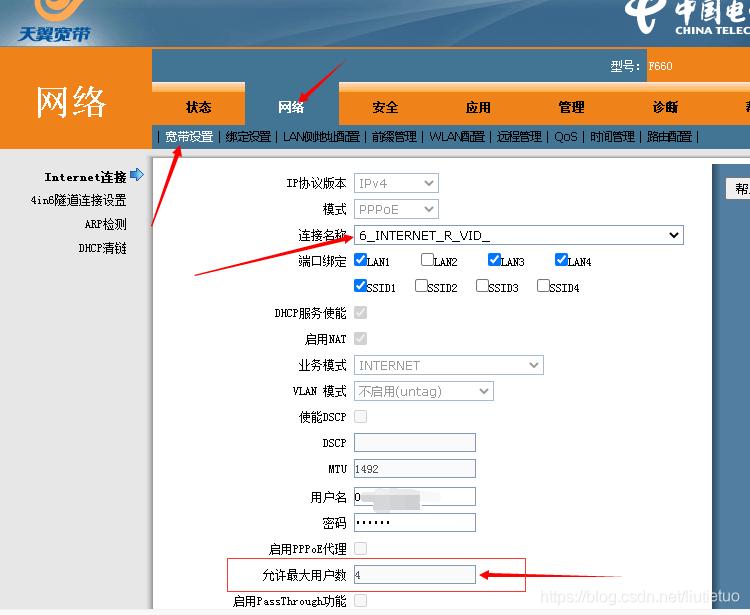Open 4in6隧道连接设置 in the sidebar

[78, 200]
